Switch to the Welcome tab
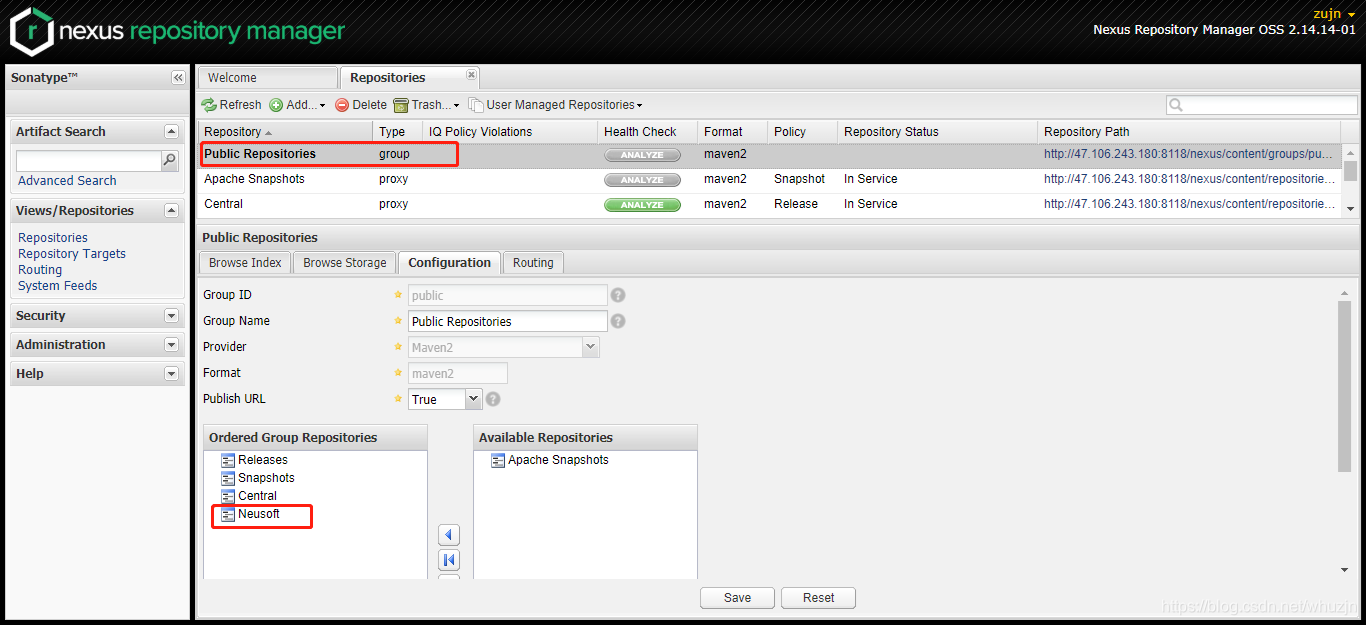This screenshot has height=625, width=1366. click(267, 78)
